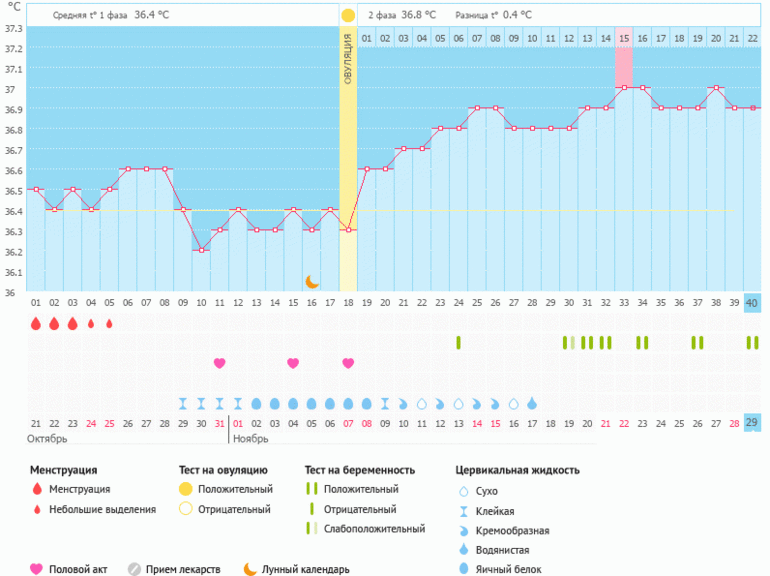Click the yellow sun ovulation icon in header
Image resolution: width=770 pixels, height=576 pixels.
coord(347,15)
